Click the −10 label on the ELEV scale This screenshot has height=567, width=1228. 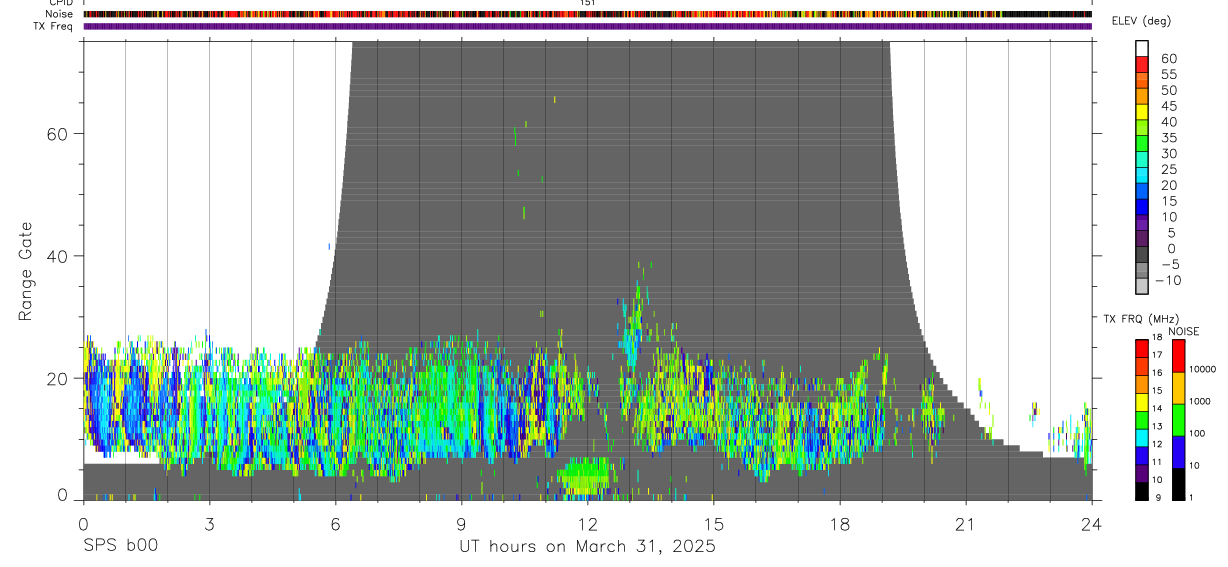[1168, 280]
